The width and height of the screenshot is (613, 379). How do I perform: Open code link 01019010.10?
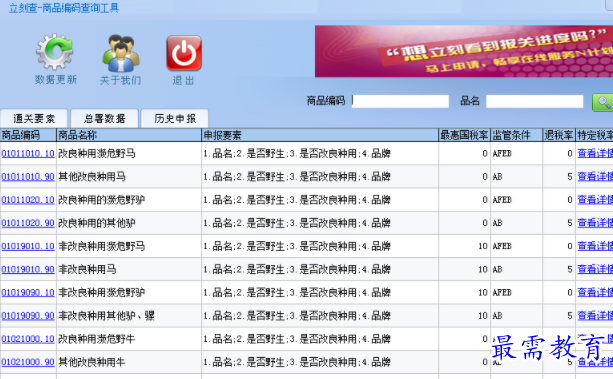pyautogui.click(x=28, y=246)
